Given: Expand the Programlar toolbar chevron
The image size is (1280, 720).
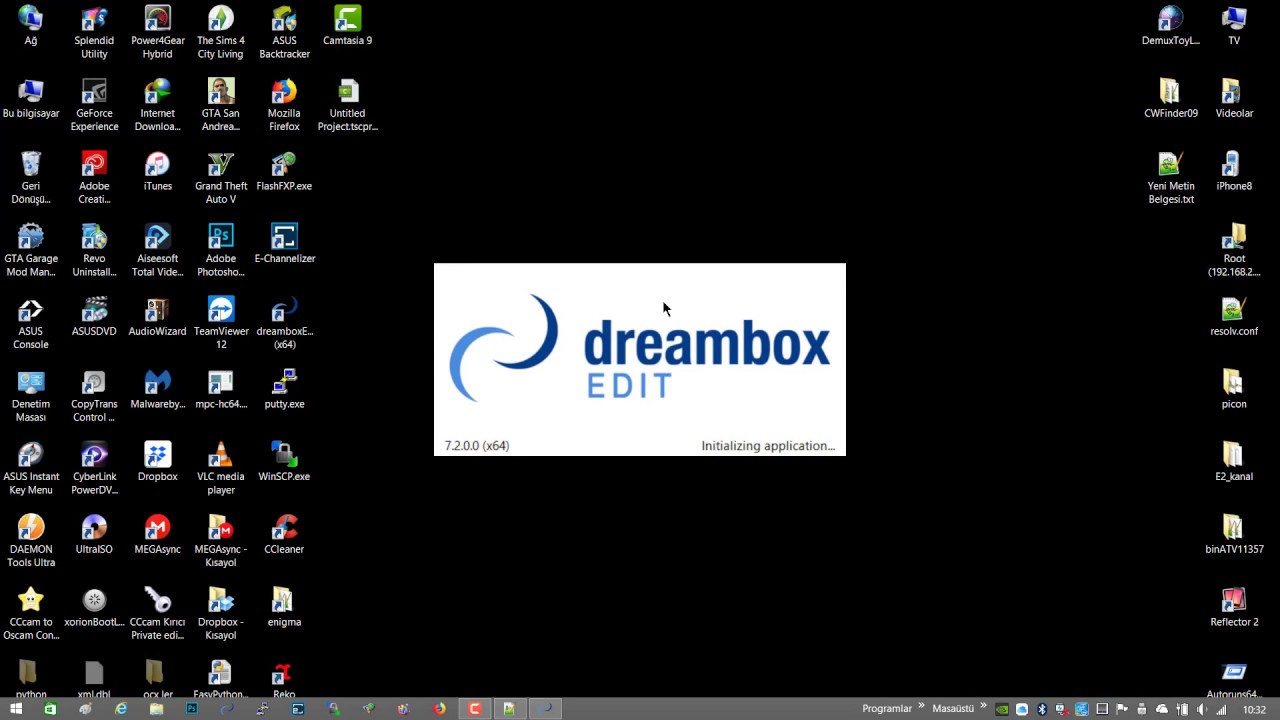Looking at the screenshot, I should click(x=921, y=706).
